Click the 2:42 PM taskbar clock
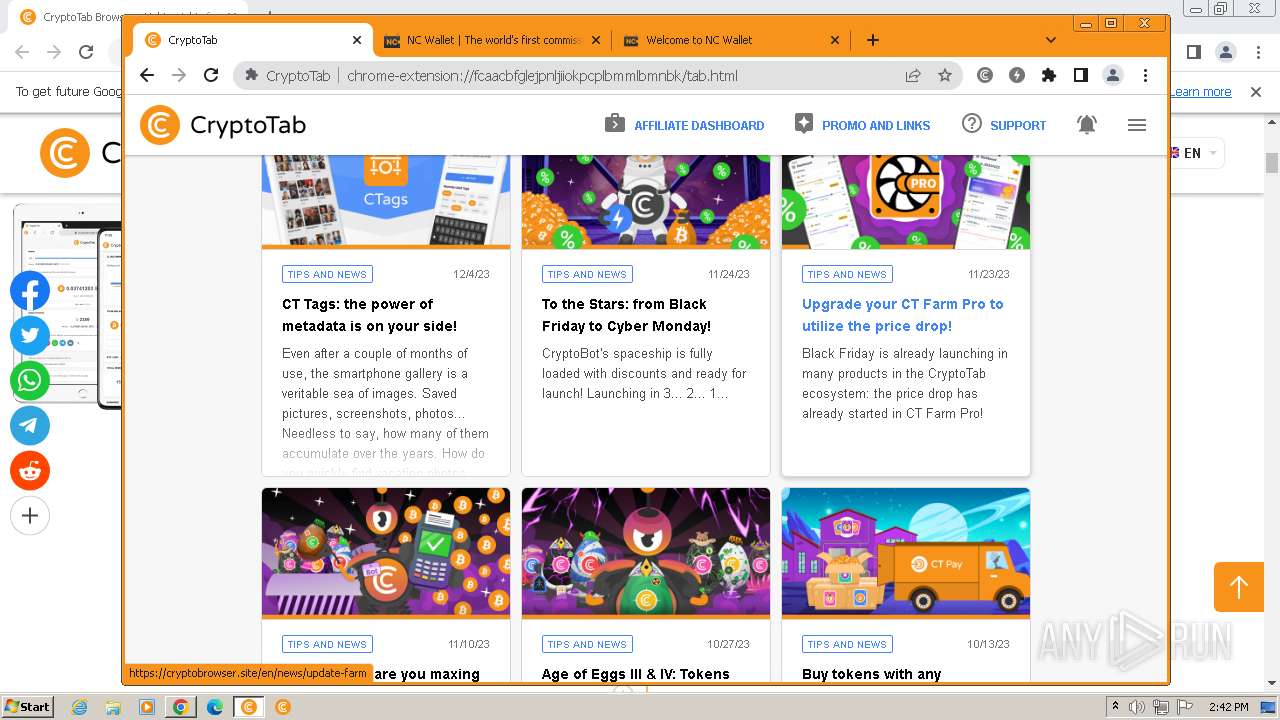Screen dimensions: 1280x720 [1228, 707]
